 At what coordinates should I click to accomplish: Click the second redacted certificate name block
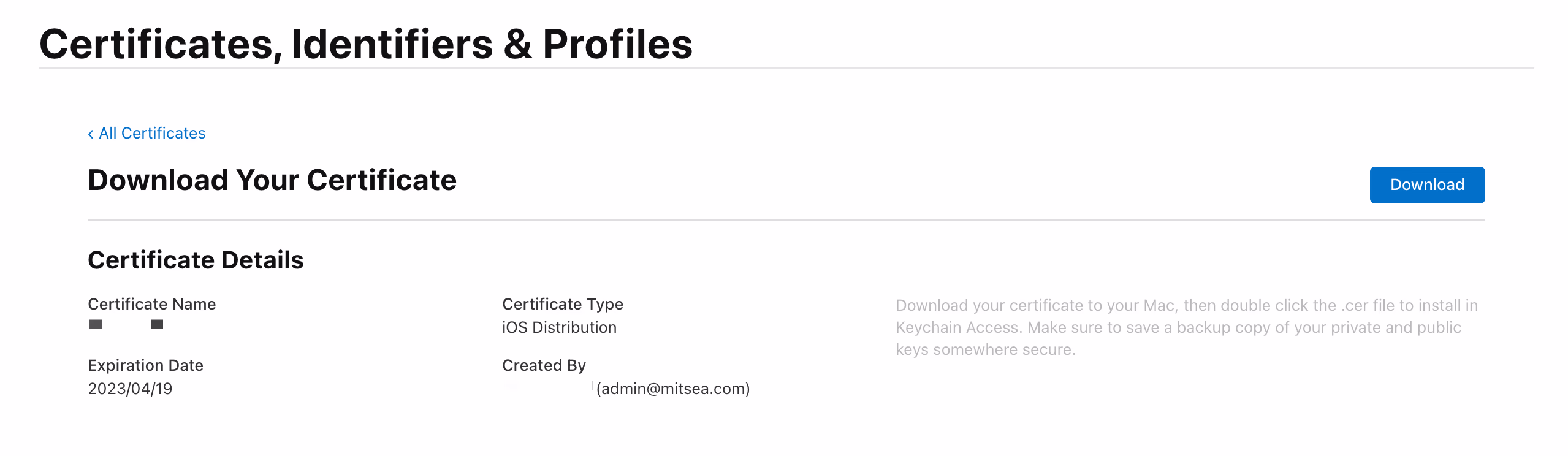pos(157,324)
